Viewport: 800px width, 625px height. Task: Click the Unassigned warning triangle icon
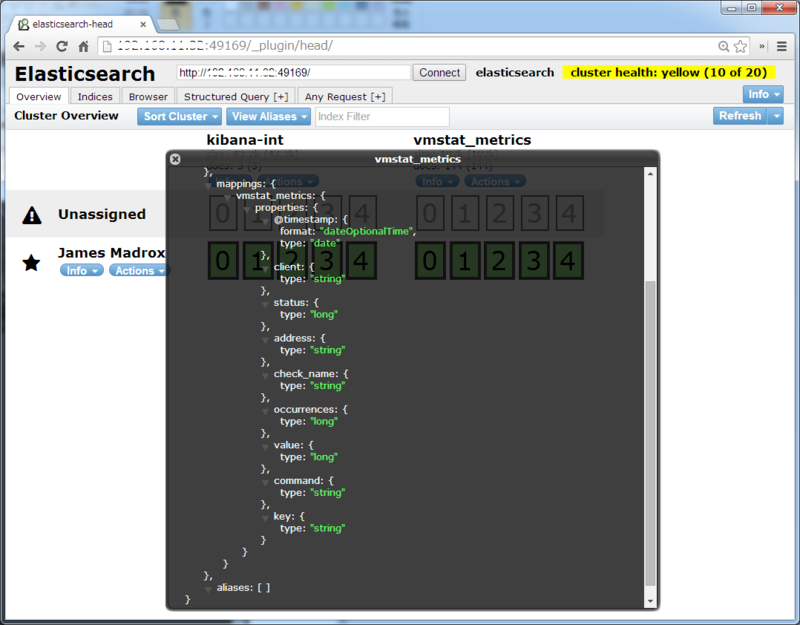coord(31,213)
